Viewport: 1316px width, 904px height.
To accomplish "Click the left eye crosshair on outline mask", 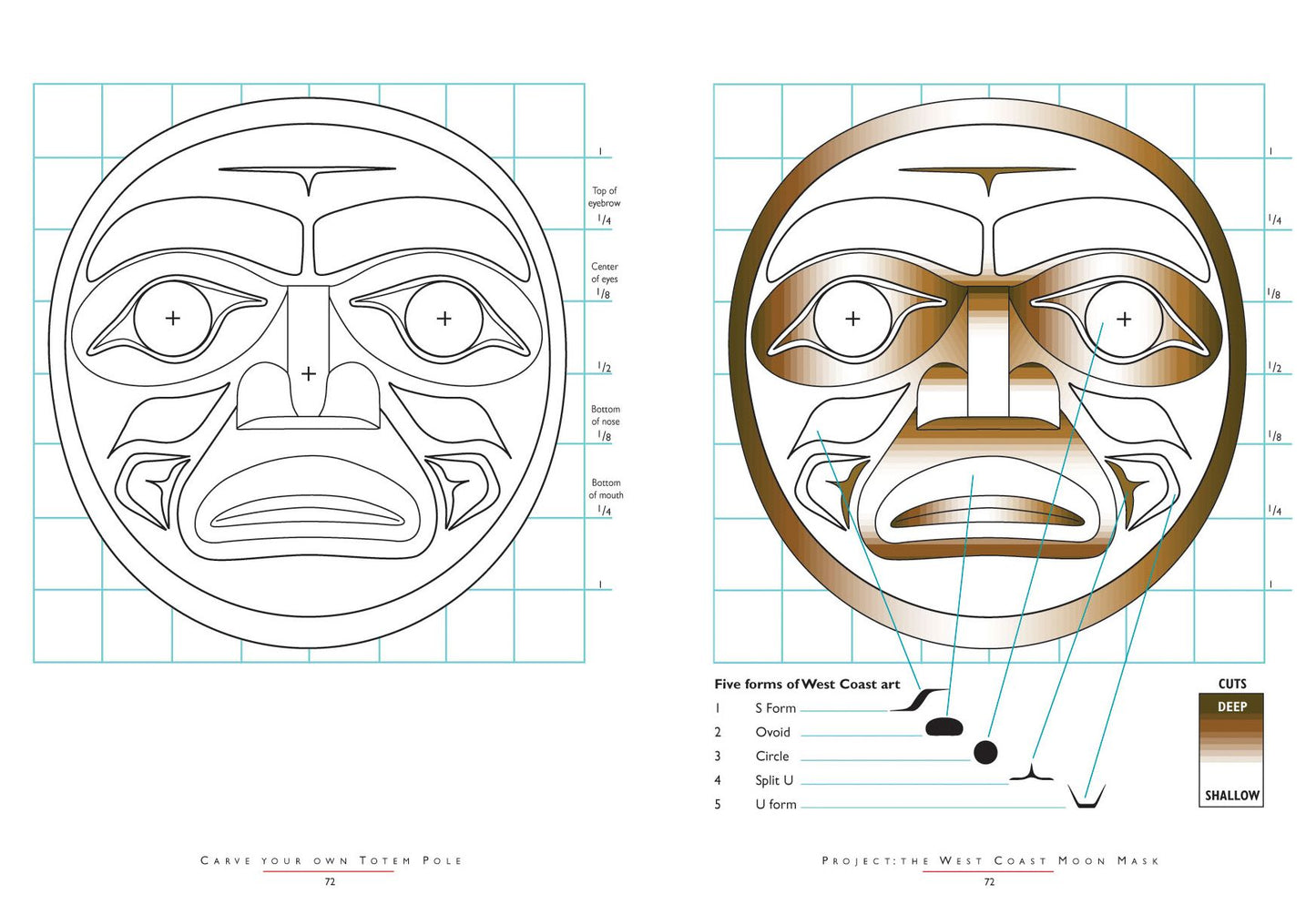I will pos(172,318).
